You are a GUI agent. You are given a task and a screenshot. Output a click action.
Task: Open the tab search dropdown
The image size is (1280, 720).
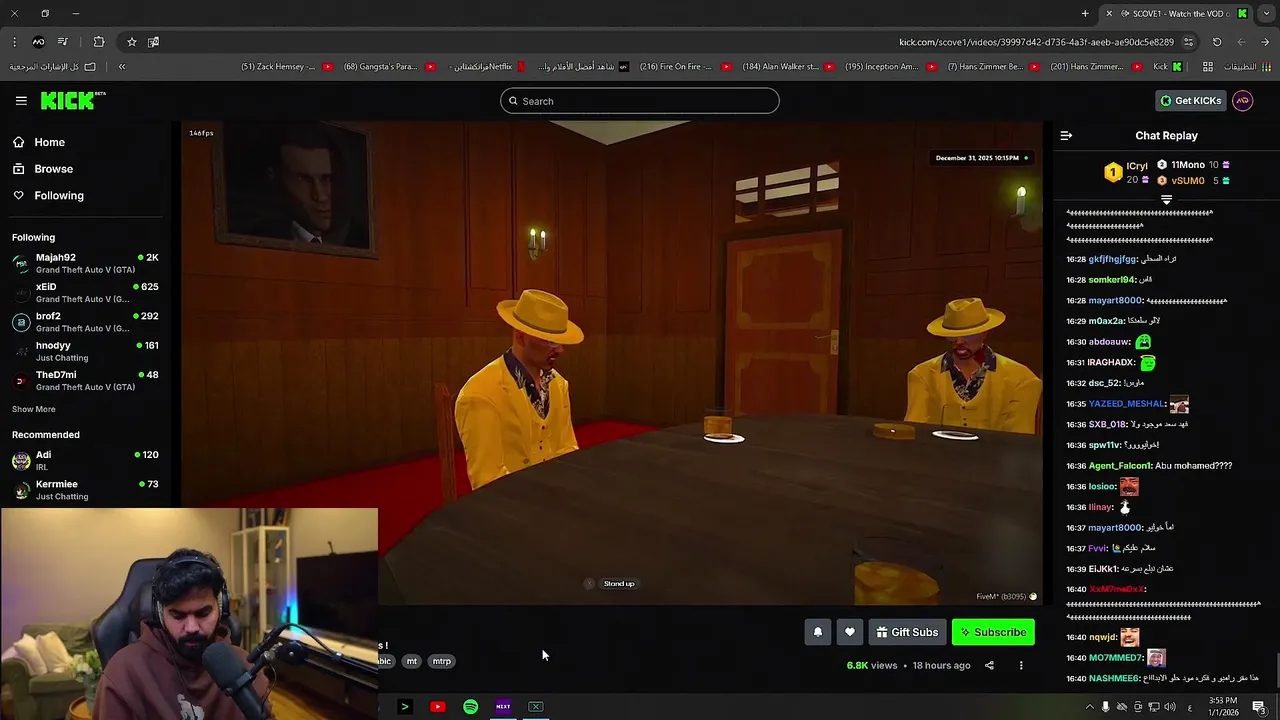click(x=1267, y=13)
